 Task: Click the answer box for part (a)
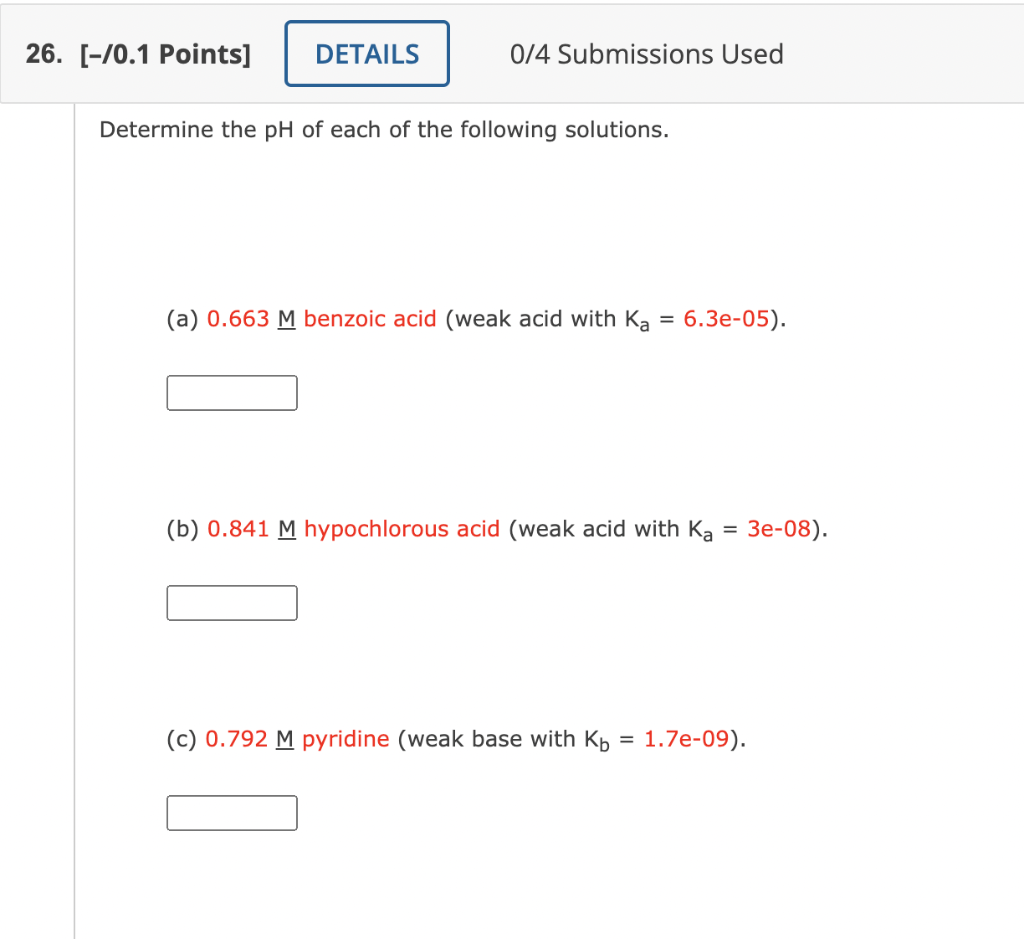231,392
